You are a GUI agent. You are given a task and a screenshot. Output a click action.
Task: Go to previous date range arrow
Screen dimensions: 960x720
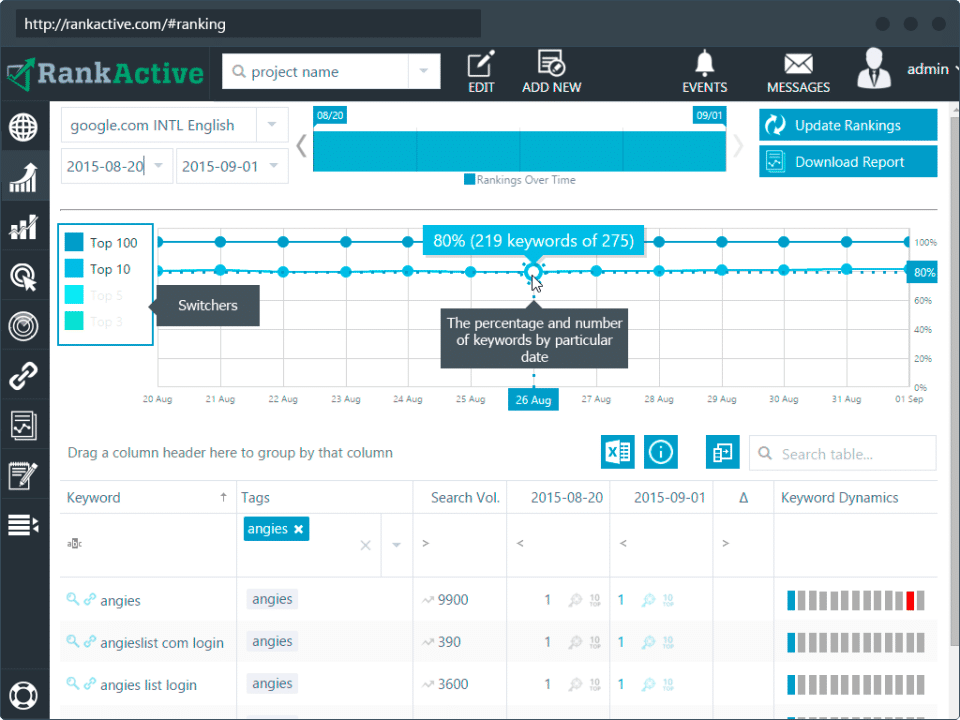click(x=301, y=146)
